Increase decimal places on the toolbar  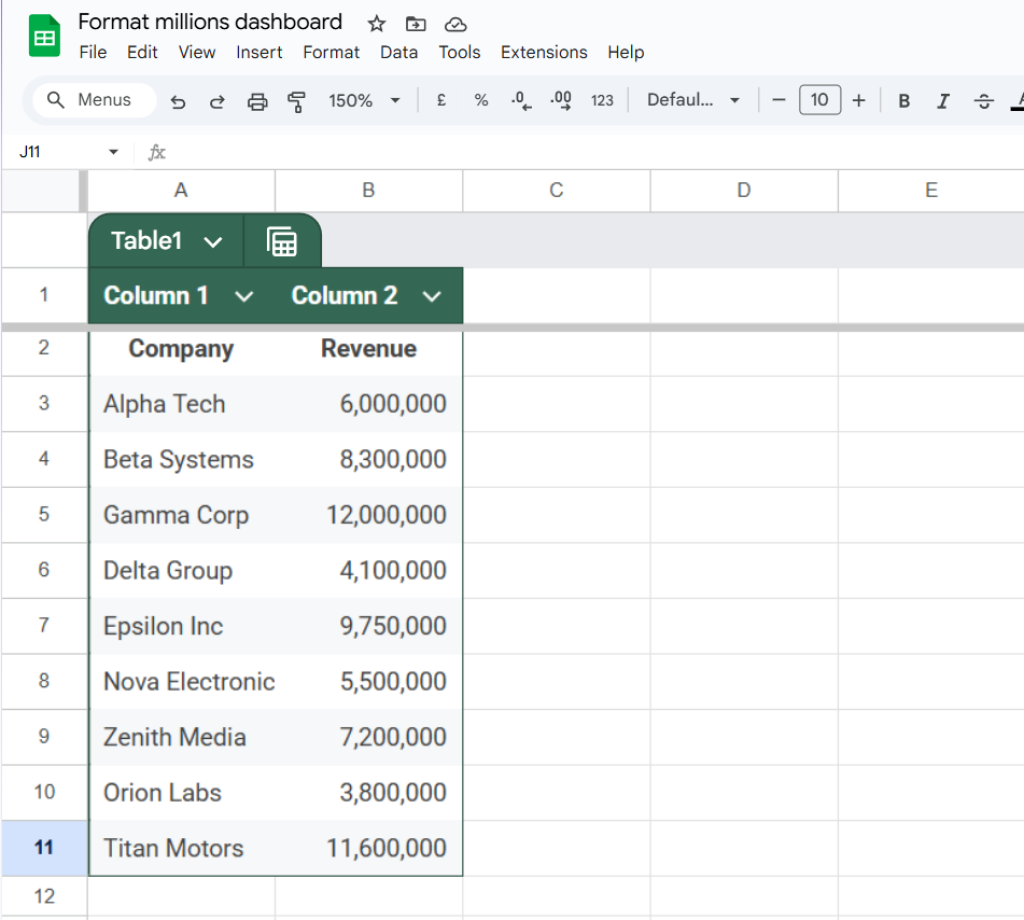(559, 100)
